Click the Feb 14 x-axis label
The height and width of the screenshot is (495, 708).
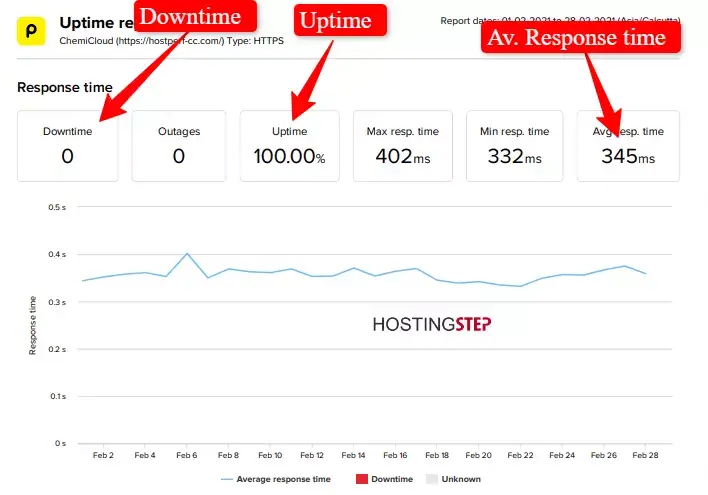(354, 455)
